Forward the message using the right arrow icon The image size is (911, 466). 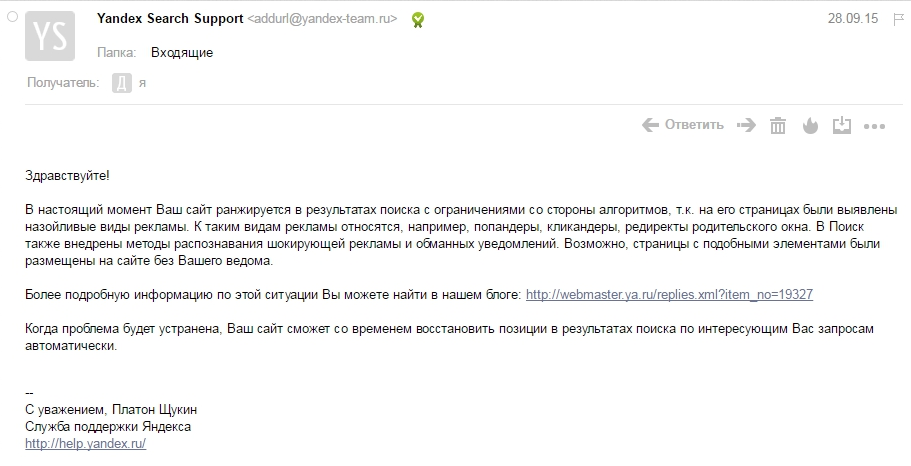(x=747, y=125)
